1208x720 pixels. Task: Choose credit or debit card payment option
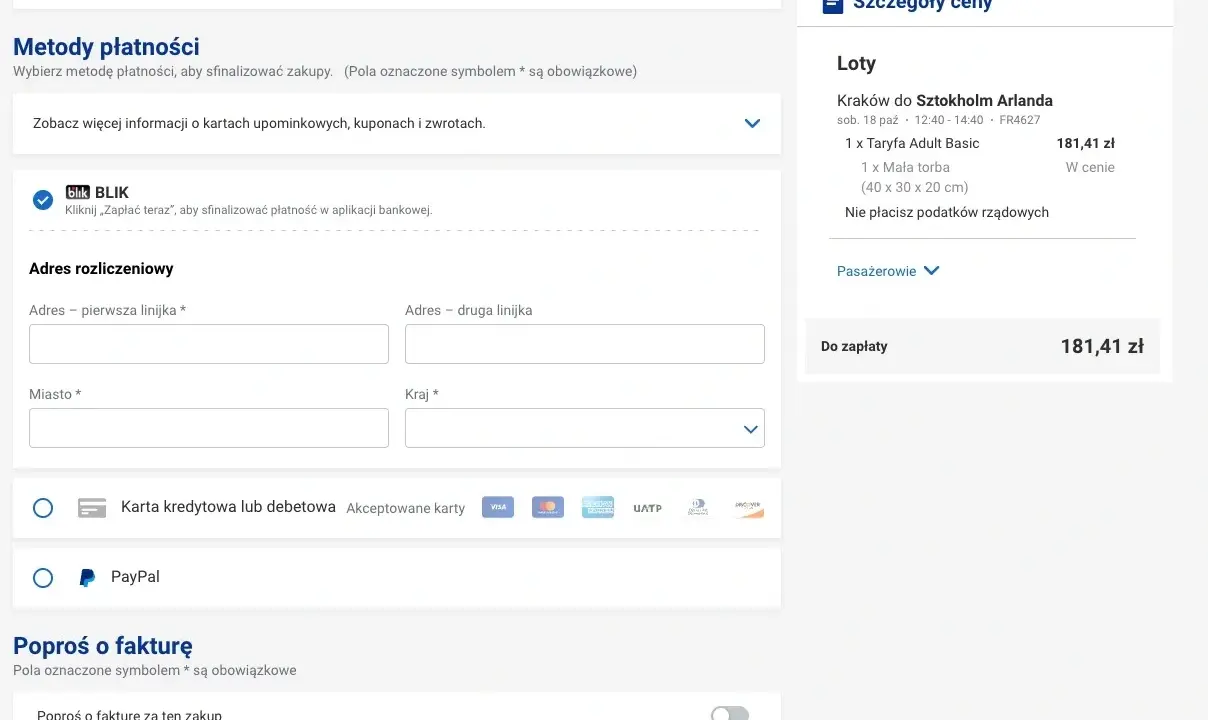point(43,508)
